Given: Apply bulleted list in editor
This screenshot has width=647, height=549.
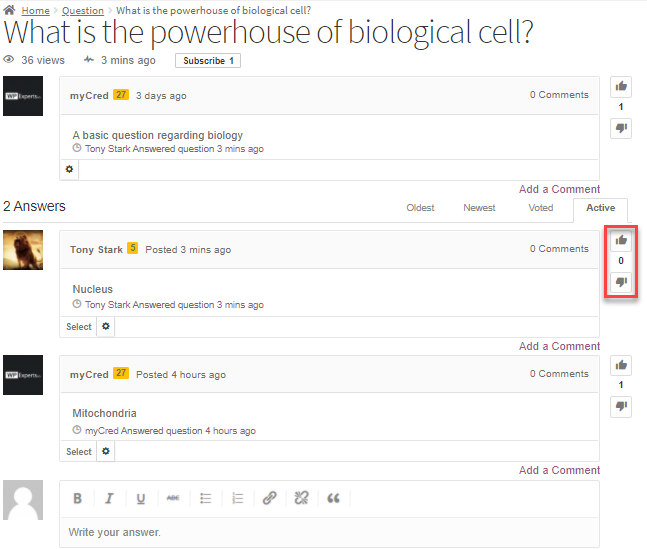Looking at the screenshot, I should tap(205, 498).
